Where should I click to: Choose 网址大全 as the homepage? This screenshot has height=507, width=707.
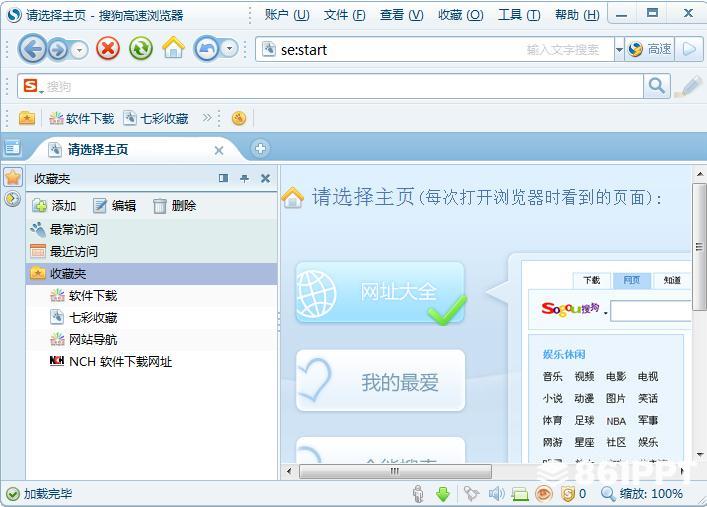380,292
